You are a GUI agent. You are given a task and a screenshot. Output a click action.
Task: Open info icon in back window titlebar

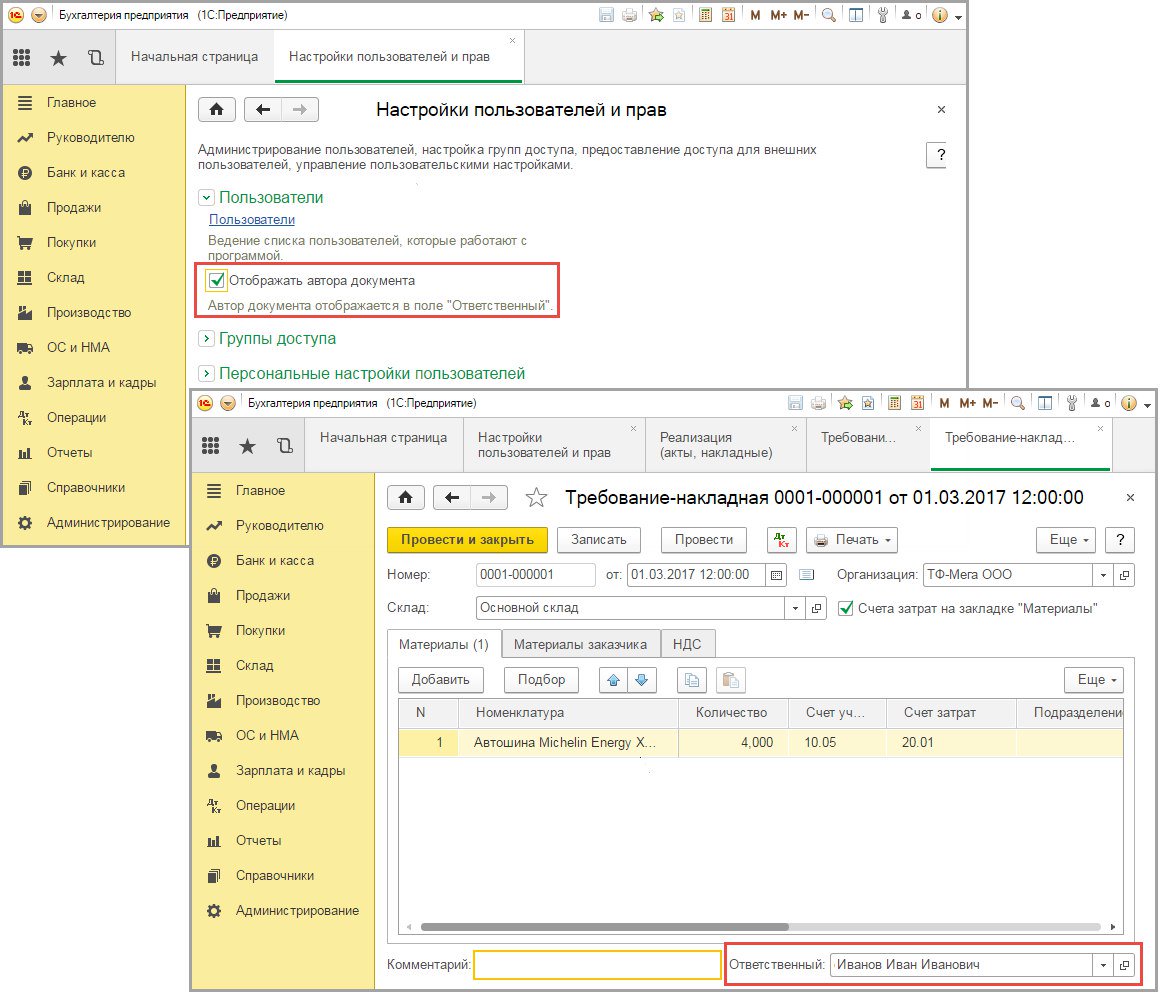(x=940, y=15)
